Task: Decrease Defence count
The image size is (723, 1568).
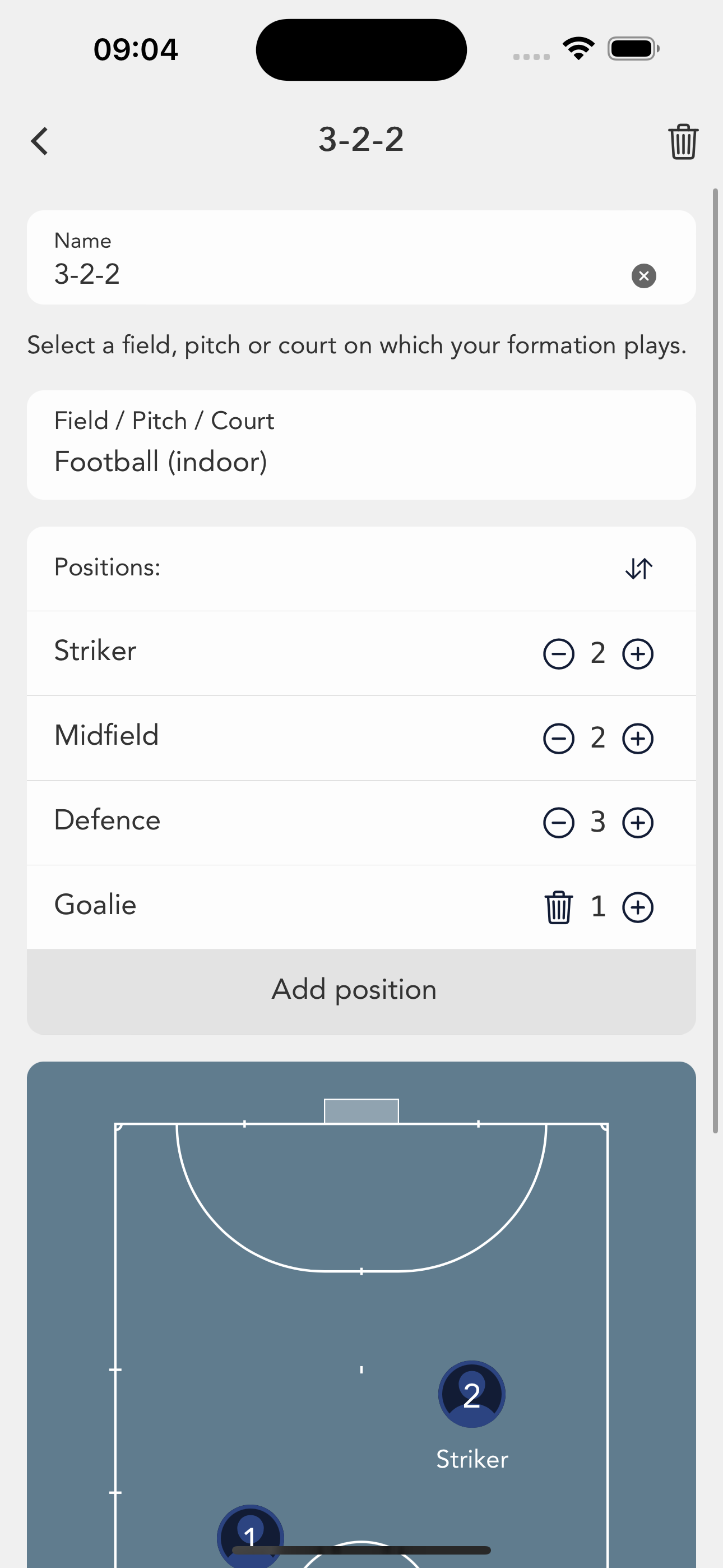Action: [x=558, y=823]
